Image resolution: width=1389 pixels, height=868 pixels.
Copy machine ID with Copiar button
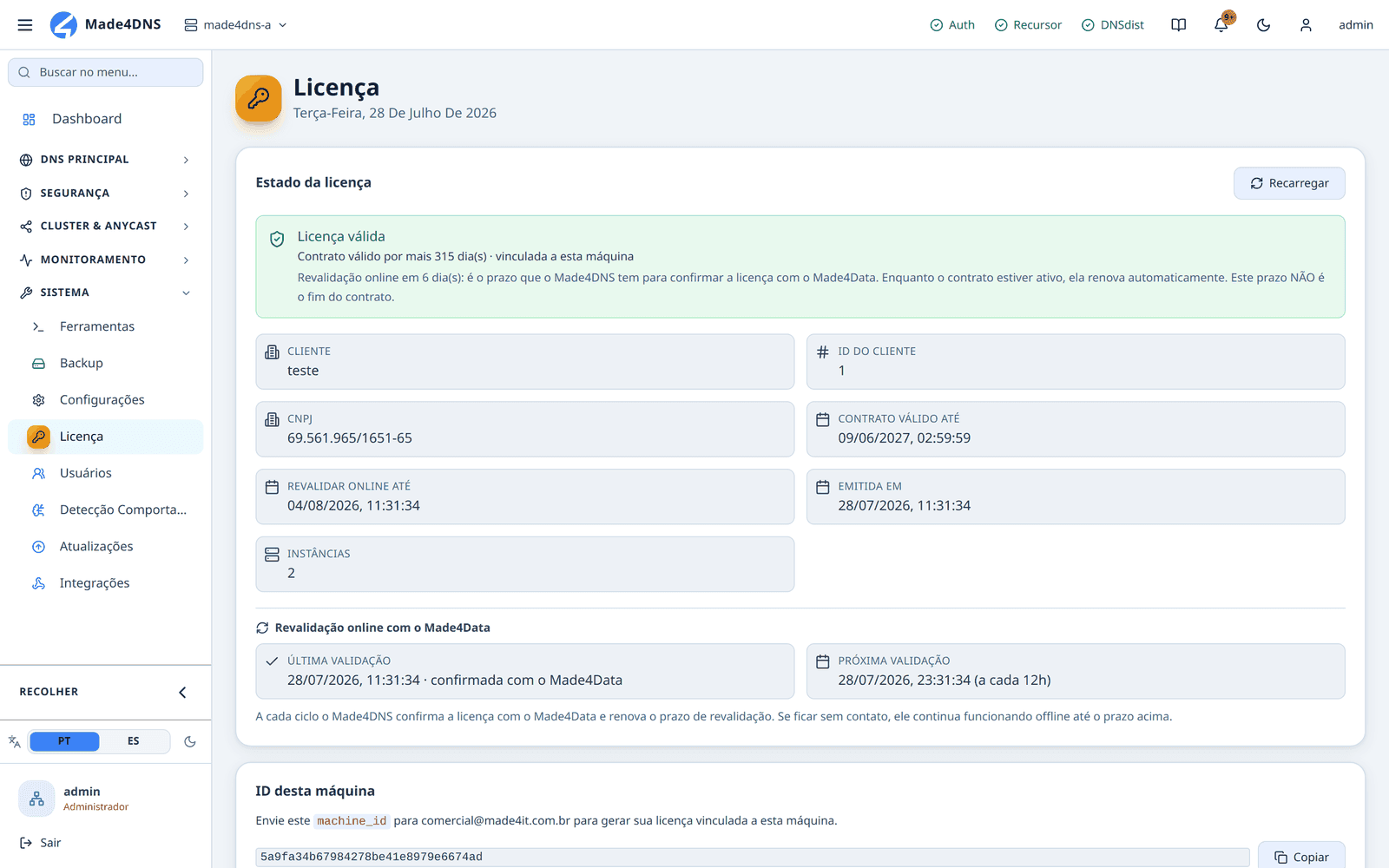1301,857
